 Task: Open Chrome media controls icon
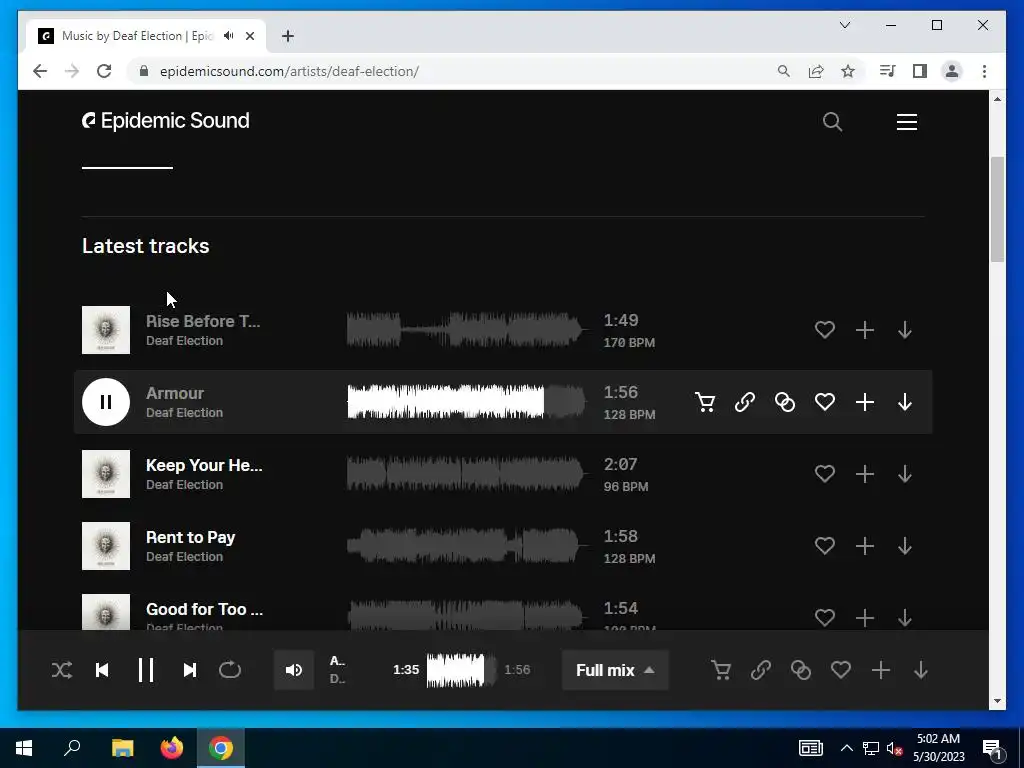pyautogui.click(x=887, y=71)
